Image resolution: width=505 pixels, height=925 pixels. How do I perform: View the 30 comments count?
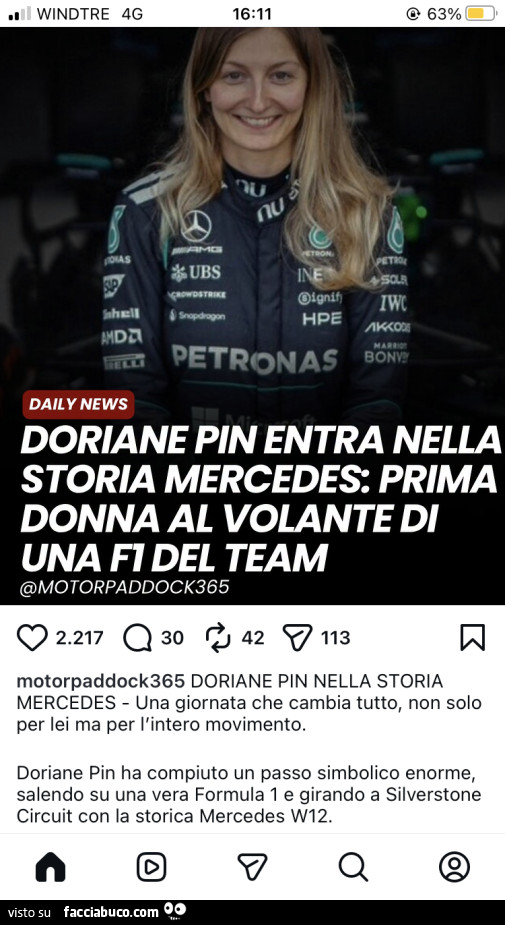pos(172,638)
